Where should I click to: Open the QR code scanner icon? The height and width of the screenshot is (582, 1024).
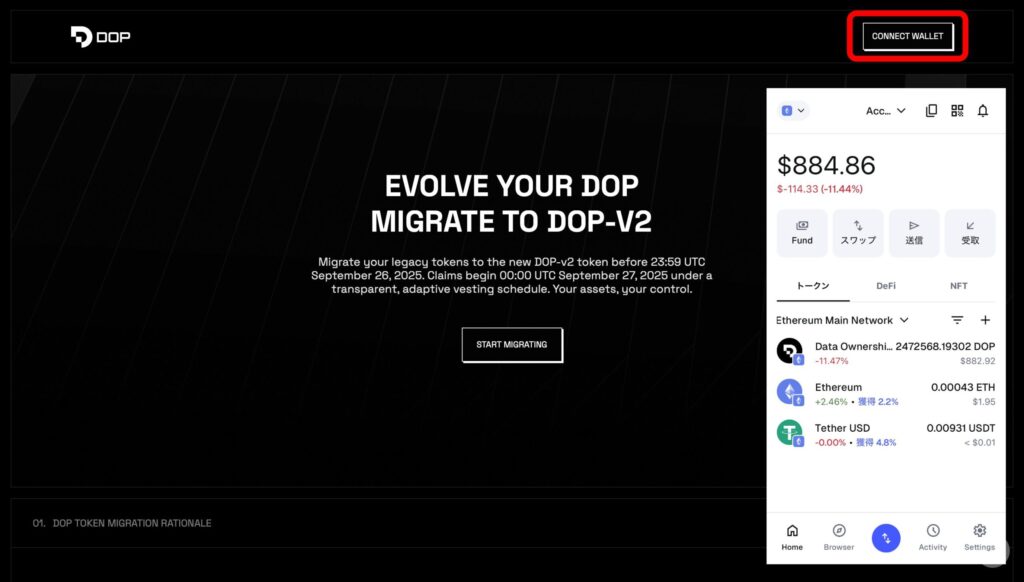coord(957,110)
